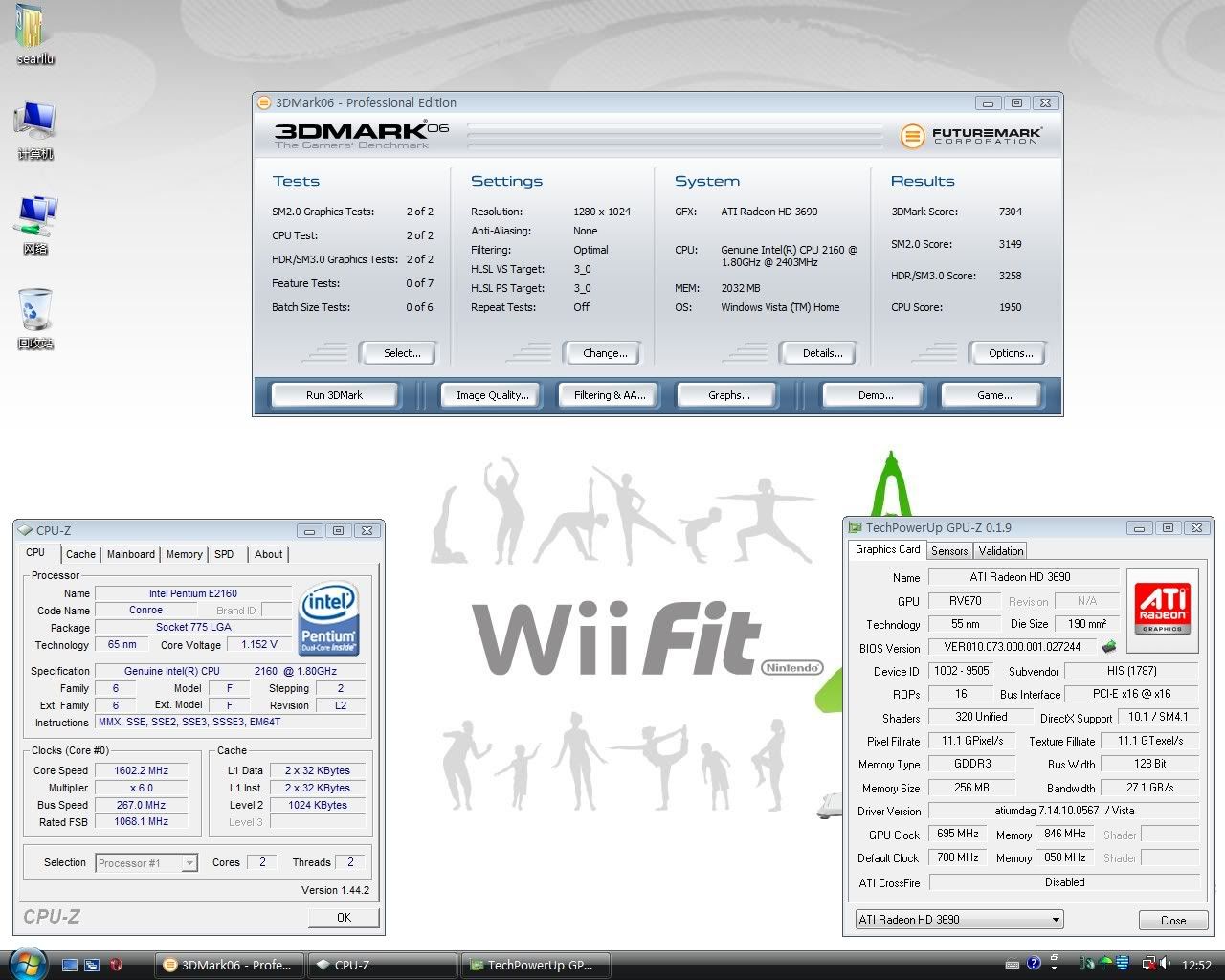Screen dimensions: 1225x980
Task: Click the 3DMark06 title bar icon
Action: pos(264,102)
